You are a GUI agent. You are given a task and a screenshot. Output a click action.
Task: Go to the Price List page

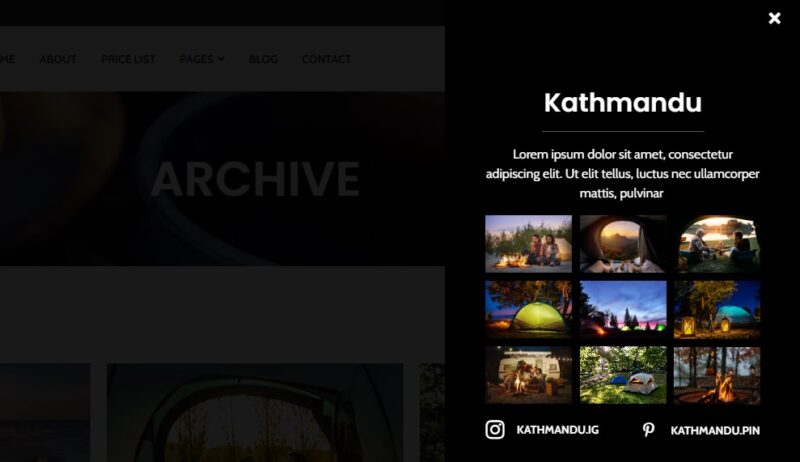coord(128,59)
